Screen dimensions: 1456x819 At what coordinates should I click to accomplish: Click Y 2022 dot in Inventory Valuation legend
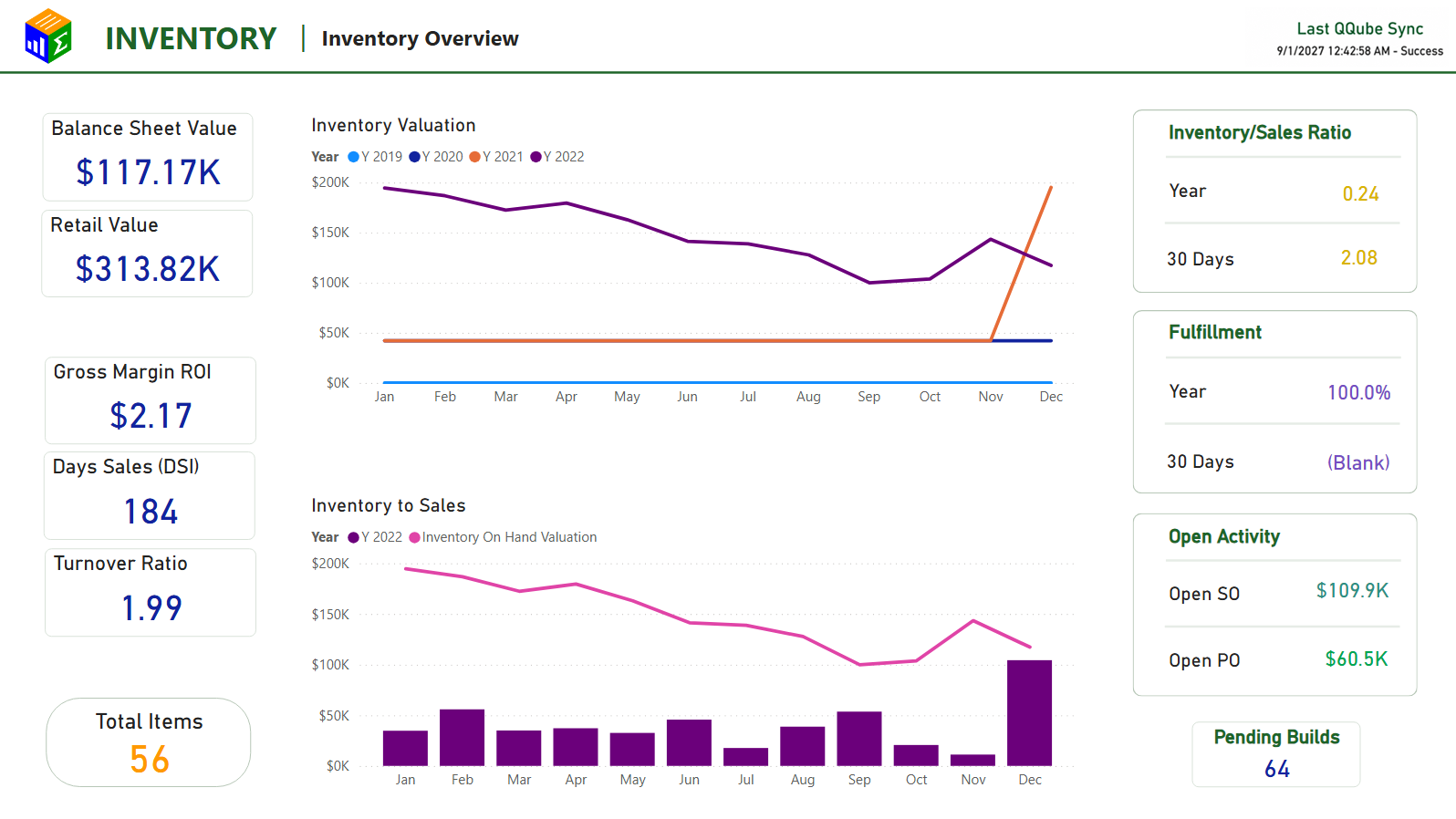tap(536, 157)
